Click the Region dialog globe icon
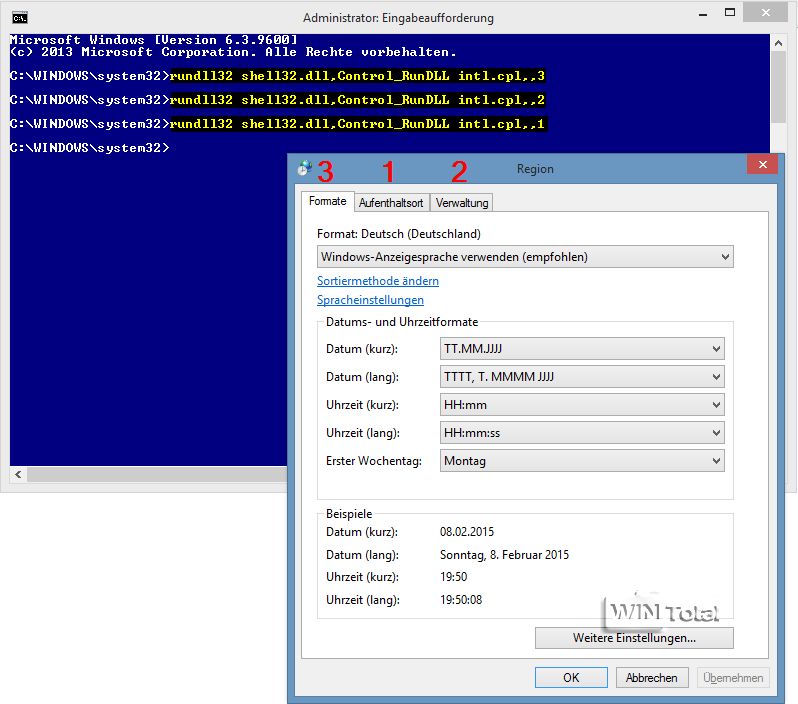This screenshot has width=798, height=704. 304,168
